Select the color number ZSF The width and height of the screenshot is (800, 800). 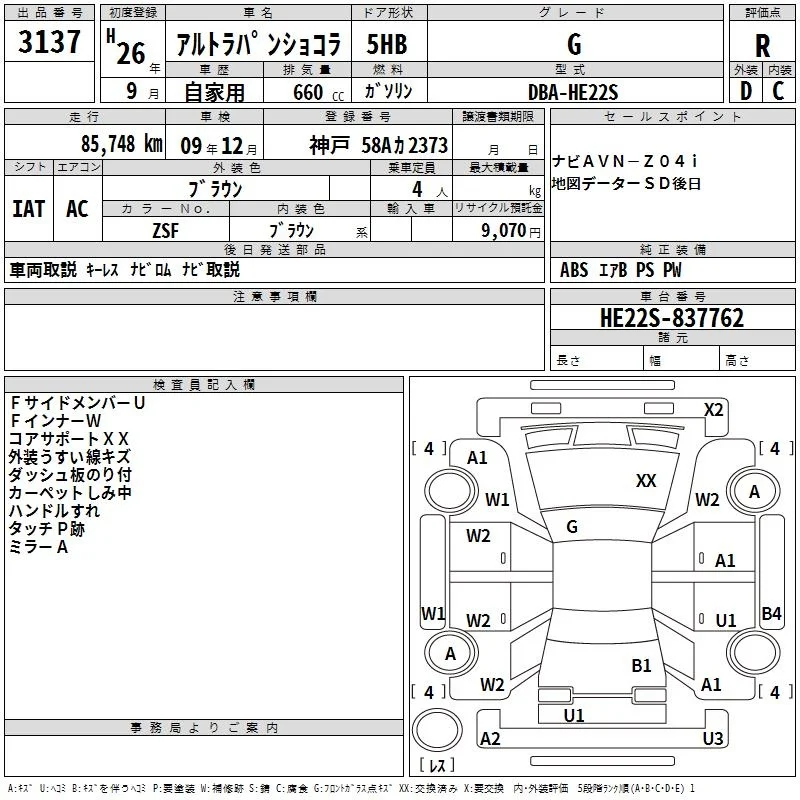click(166, 231)
